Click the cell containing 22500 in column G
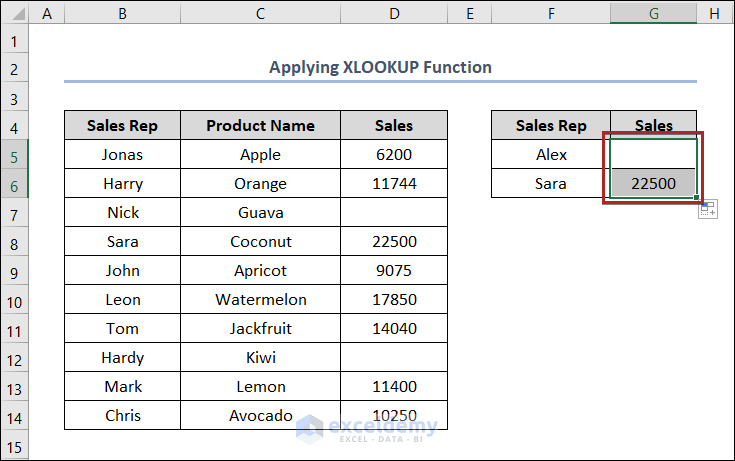 pos(653,184)
